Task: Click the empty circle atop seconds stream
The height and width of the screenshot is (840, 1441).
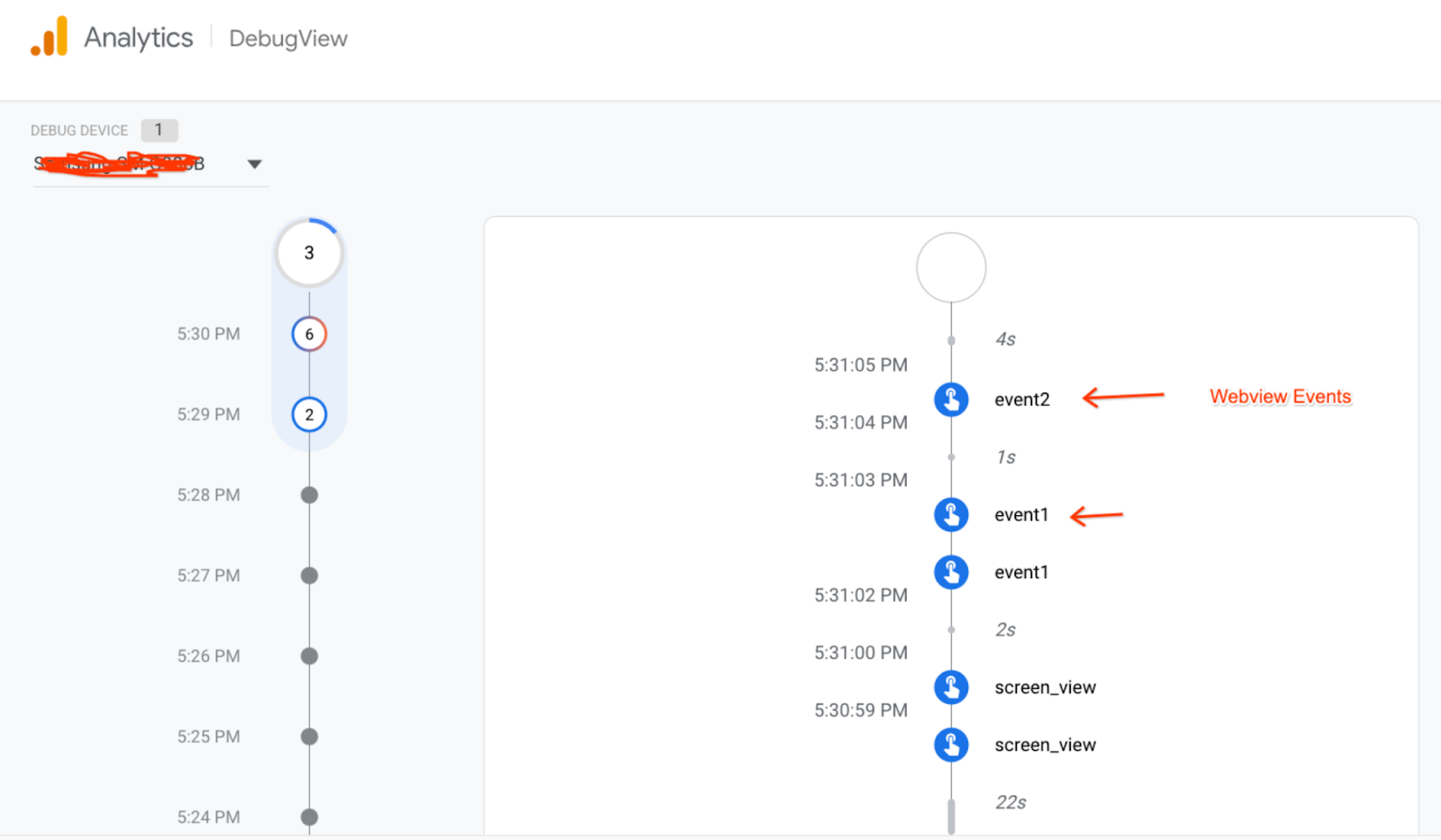Action: [x=951, y=267]
